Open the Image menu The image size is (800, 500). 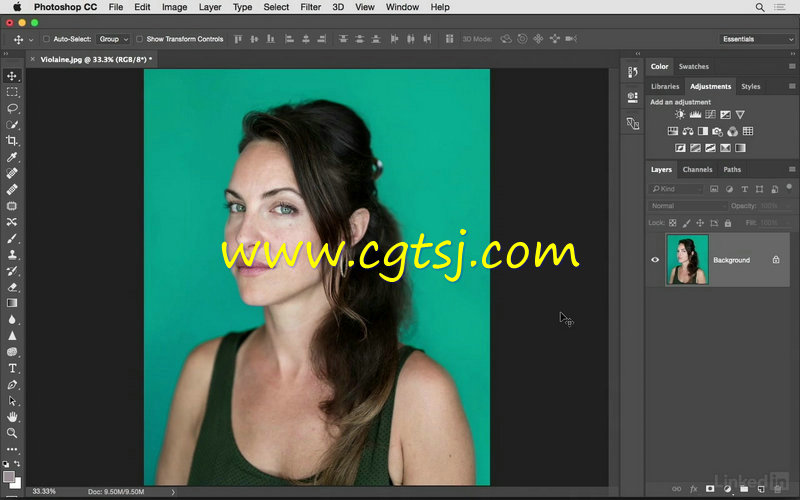[x=174, y=7]
